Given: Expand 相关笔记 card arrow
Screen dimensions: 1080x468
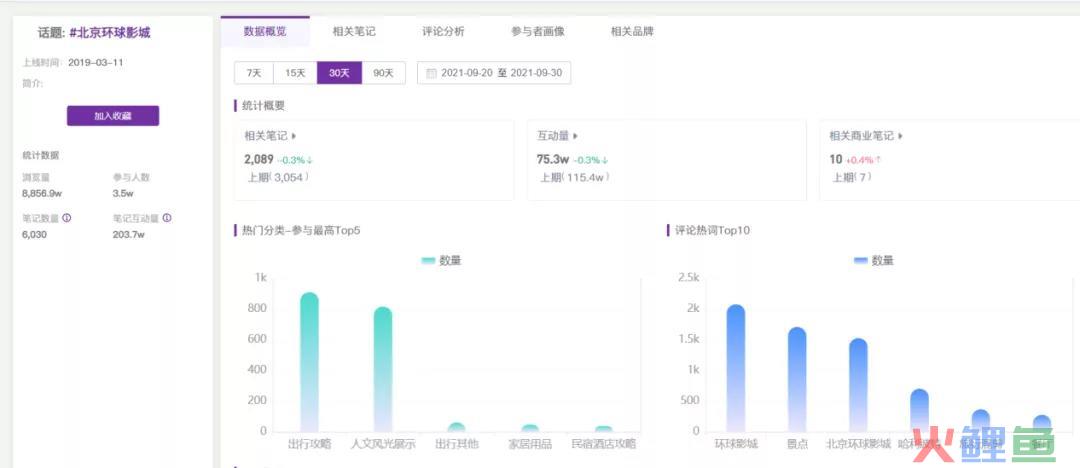Looking at the screenshot, I should (x=294, y=136).
